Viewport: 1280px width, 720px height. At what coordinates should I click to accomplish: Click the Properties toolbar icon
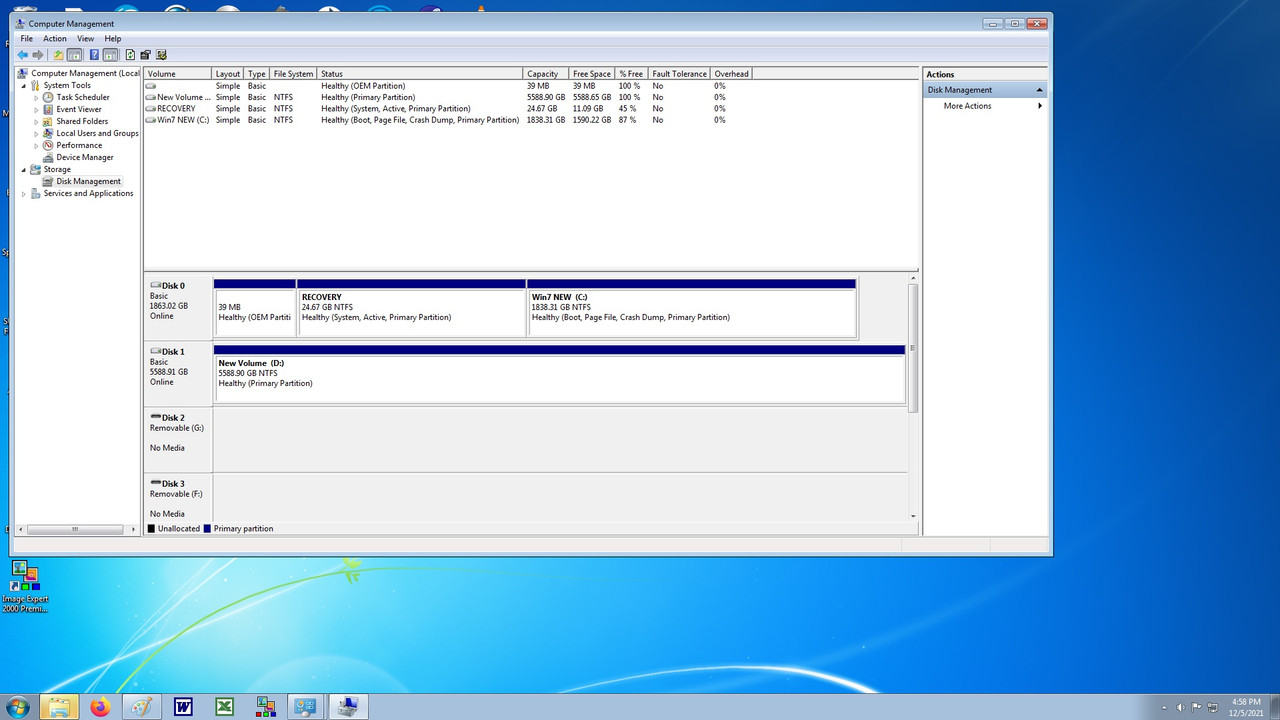tap(146, 55)
